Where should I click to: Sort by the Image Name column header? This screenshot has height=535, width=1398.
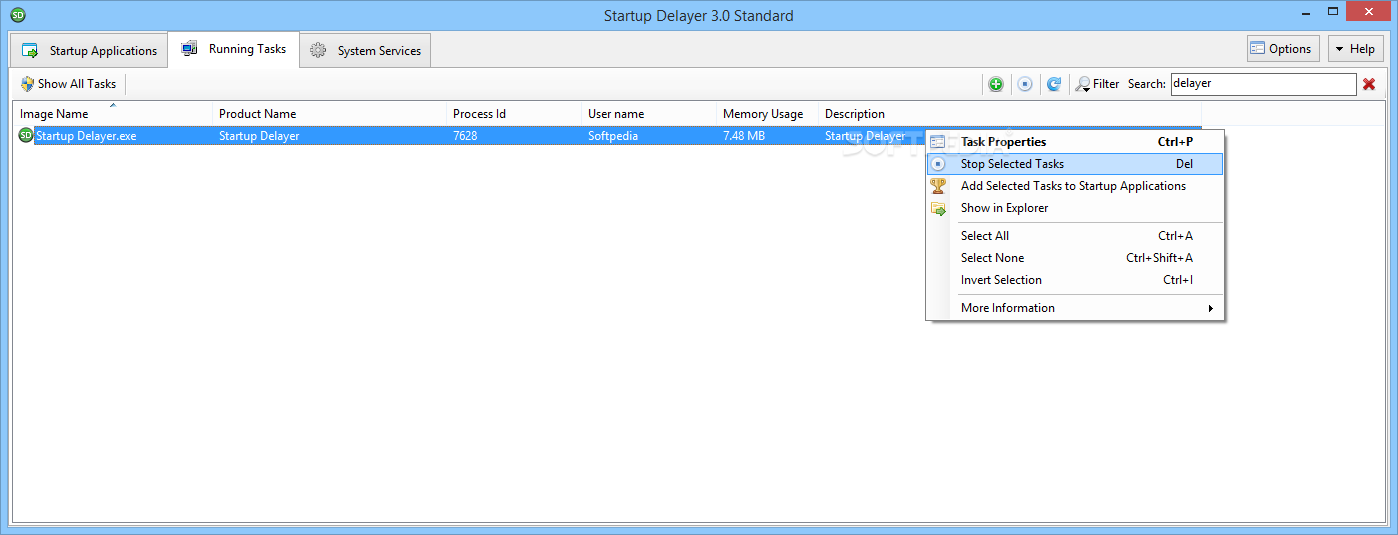(x=112, y=114)
